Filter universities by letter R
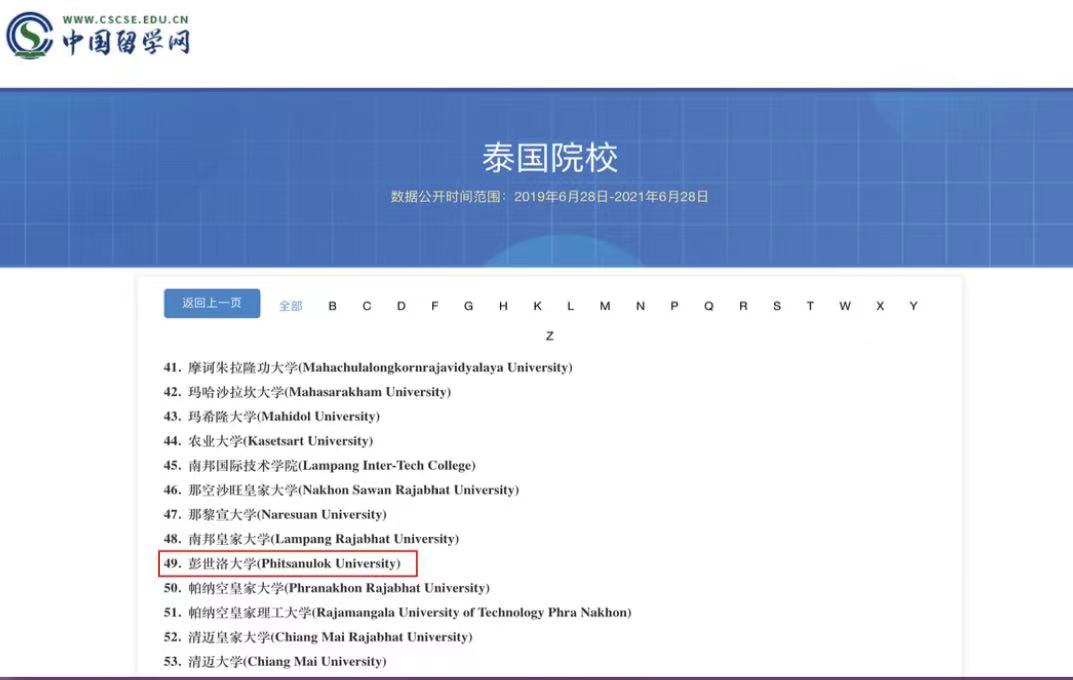 click(743, 306)
